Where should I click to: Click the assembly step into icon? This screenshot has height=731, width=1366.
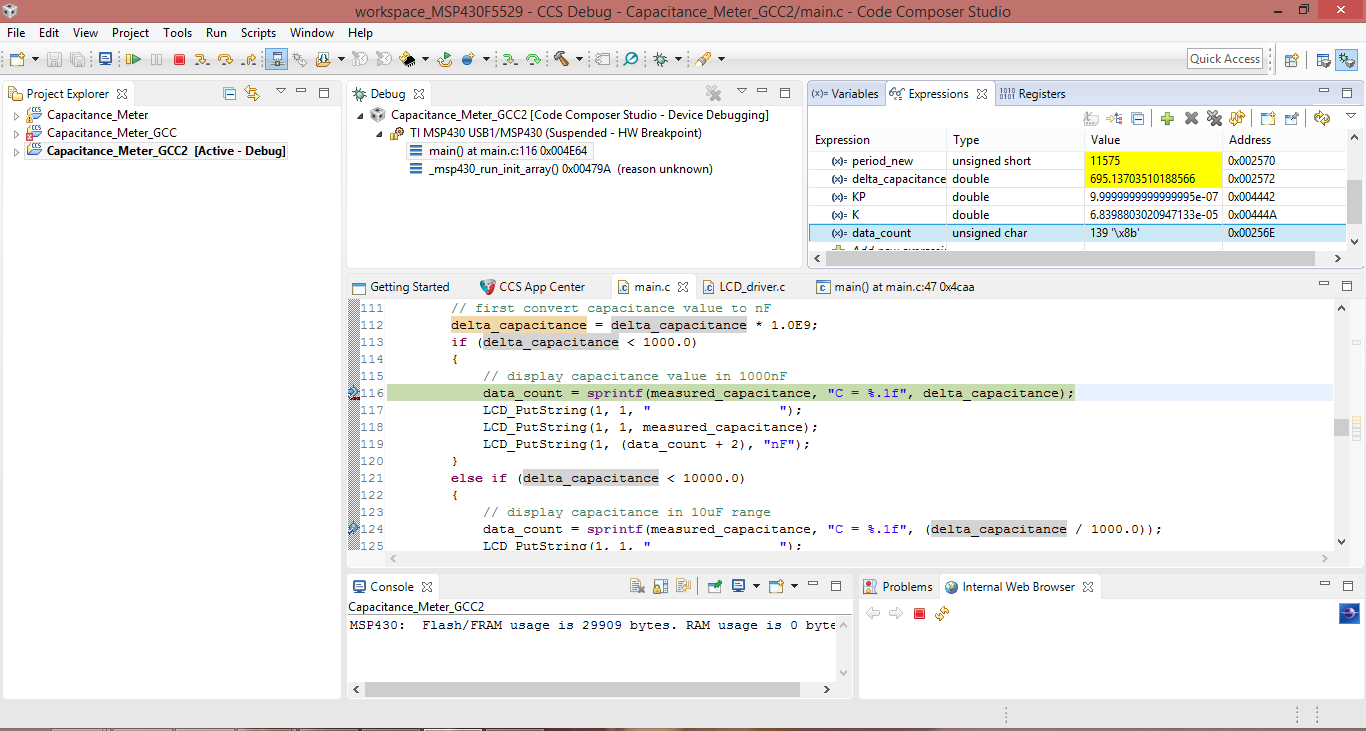point(509,59)
